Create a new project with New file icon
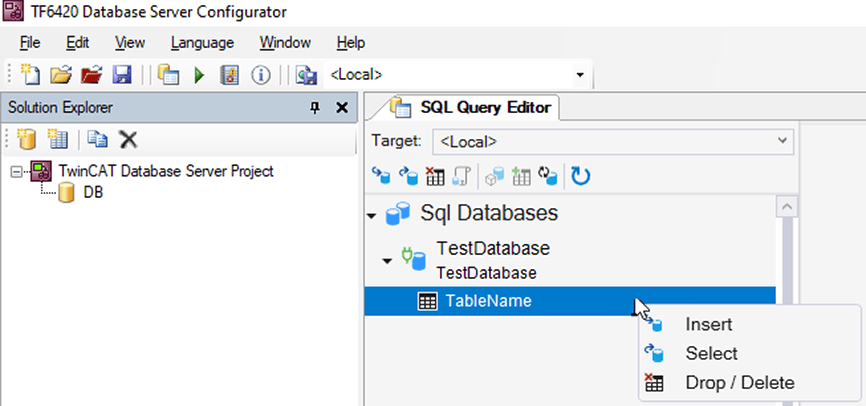866x406 pixels. coord(30,74)
